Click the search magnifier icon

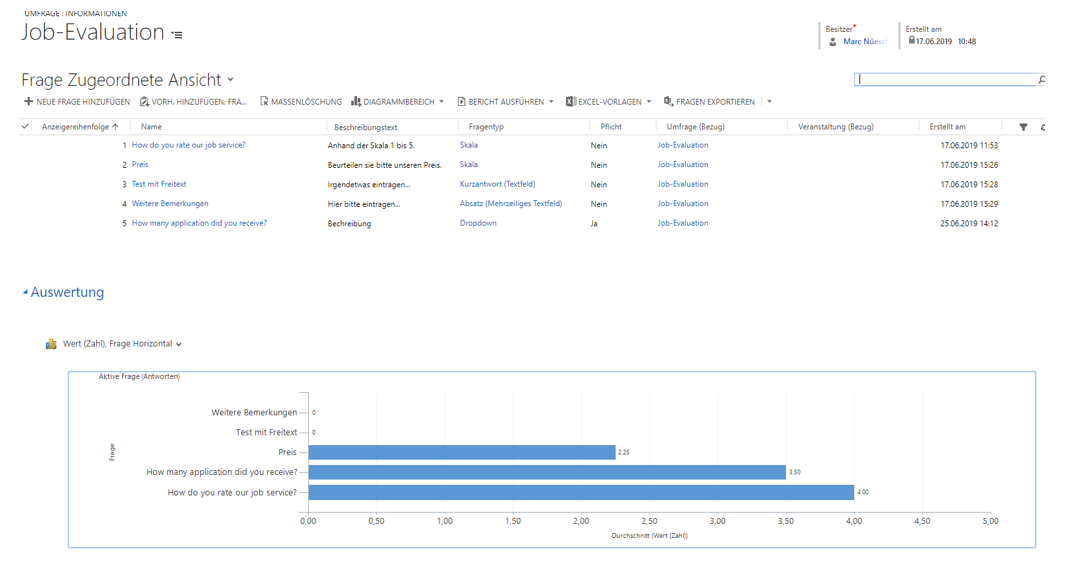pyautogui.click(x=1041, y=80)
